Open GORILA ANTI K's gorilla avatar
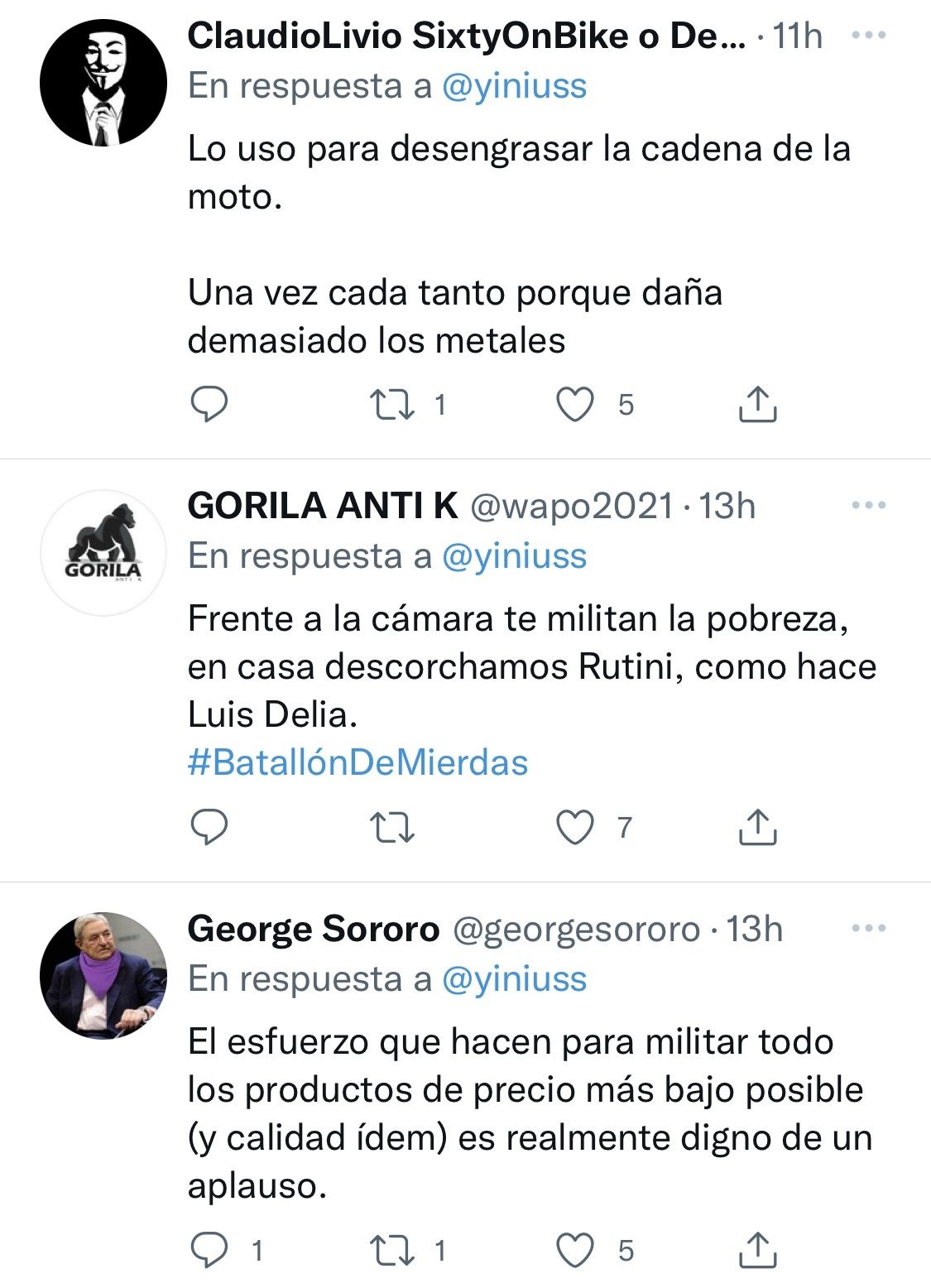This screenshot has height=1288, width=931. click(x=103, y=552)
